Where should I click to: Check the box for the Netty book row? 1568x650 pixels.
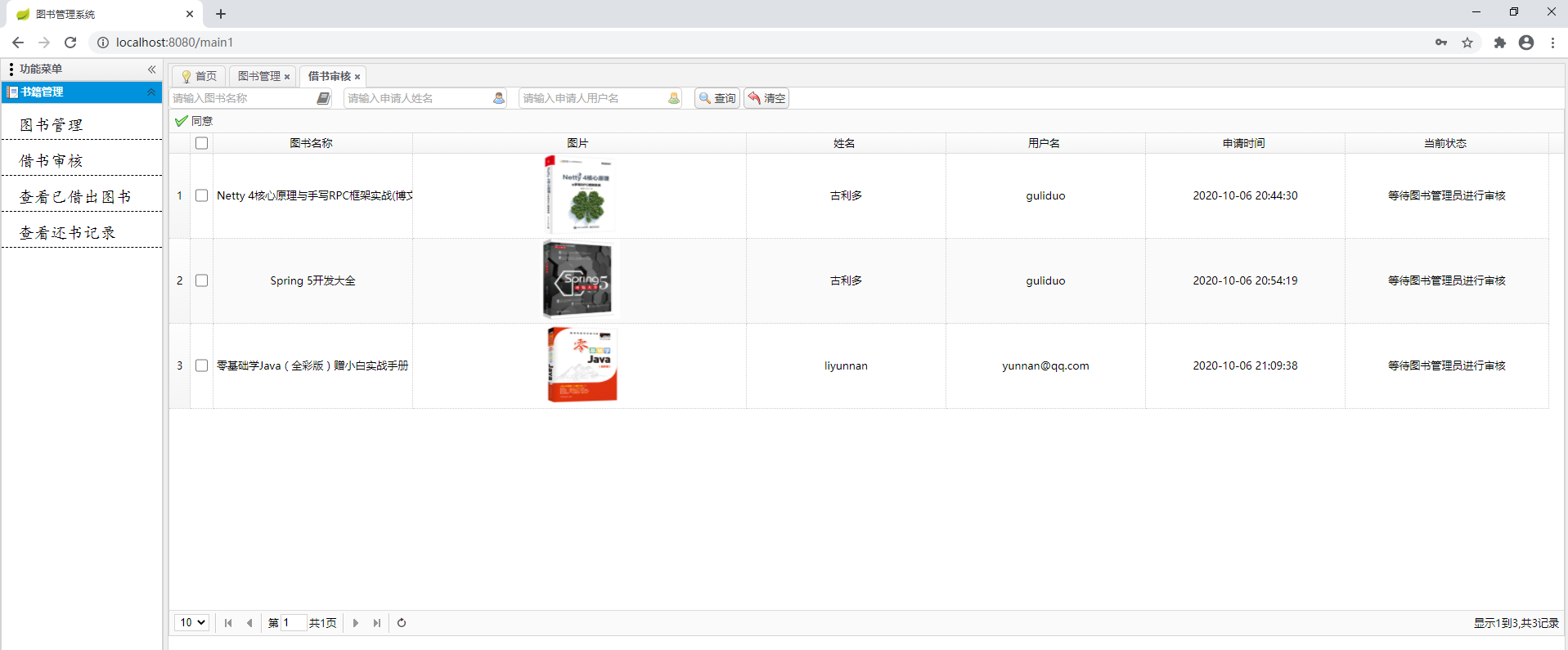(202, 195)
